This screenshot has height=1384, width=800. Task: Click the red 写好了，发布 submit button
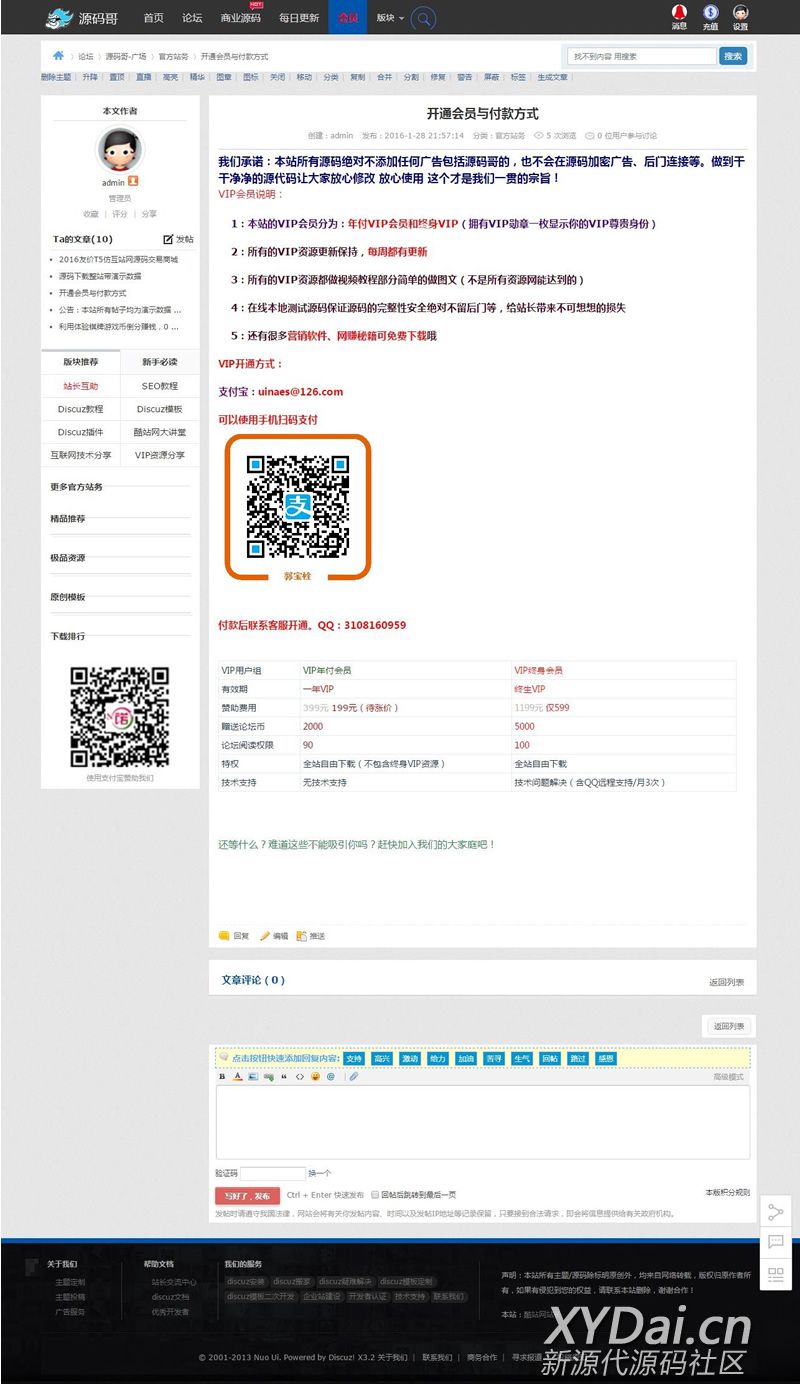tap(247, 1196)
